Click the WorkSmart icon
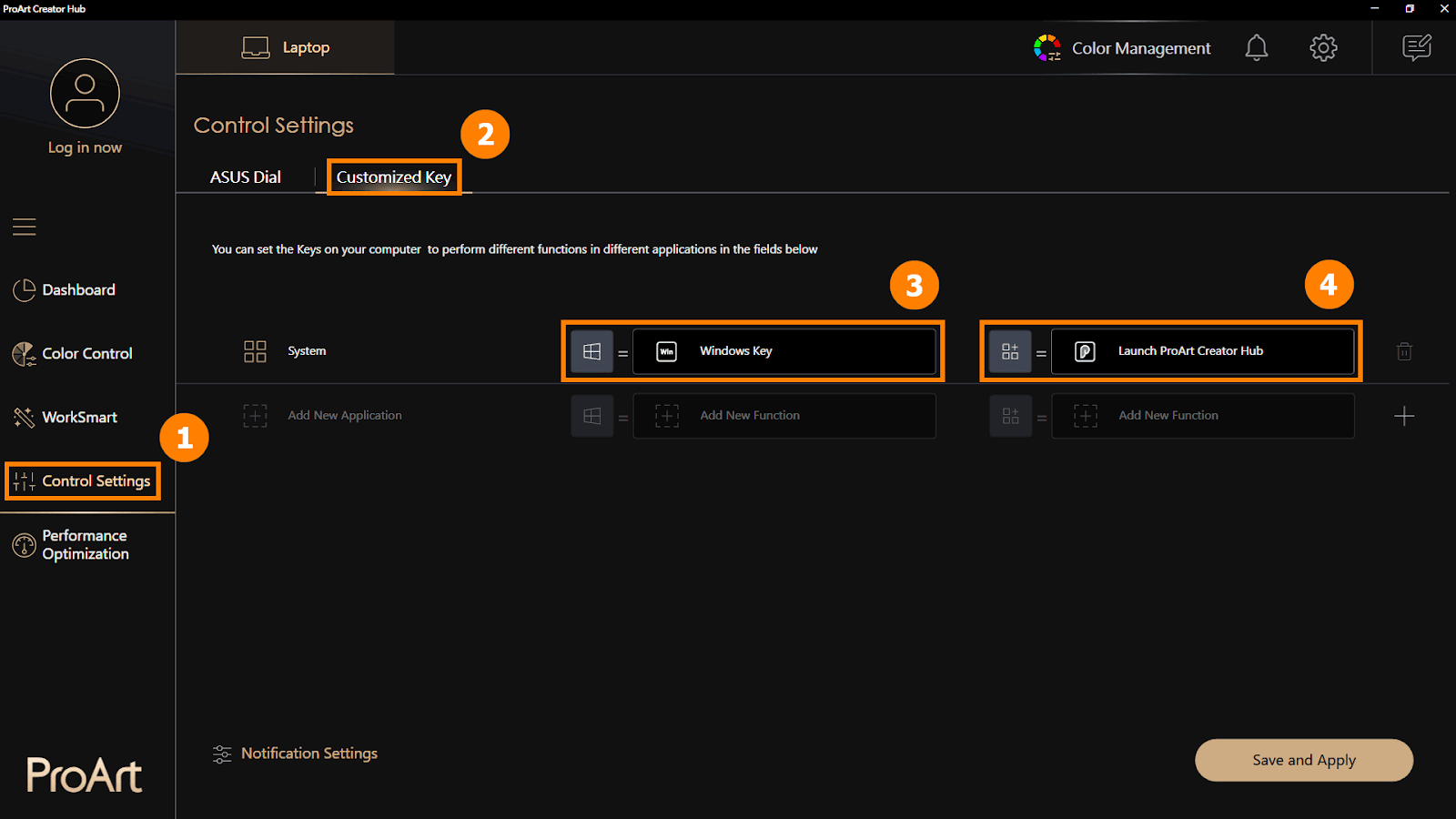 pos(24,418)
